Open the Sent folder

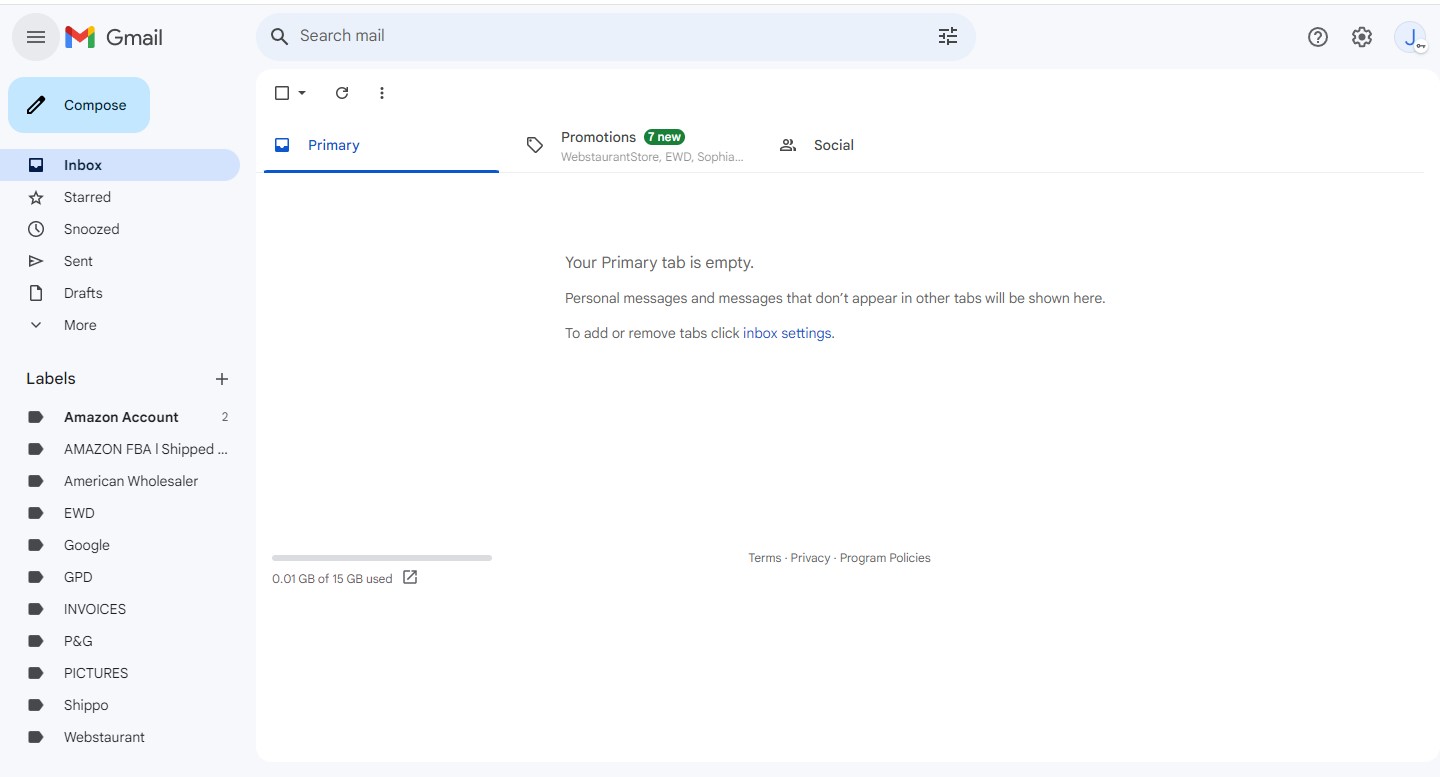(120, 261)
